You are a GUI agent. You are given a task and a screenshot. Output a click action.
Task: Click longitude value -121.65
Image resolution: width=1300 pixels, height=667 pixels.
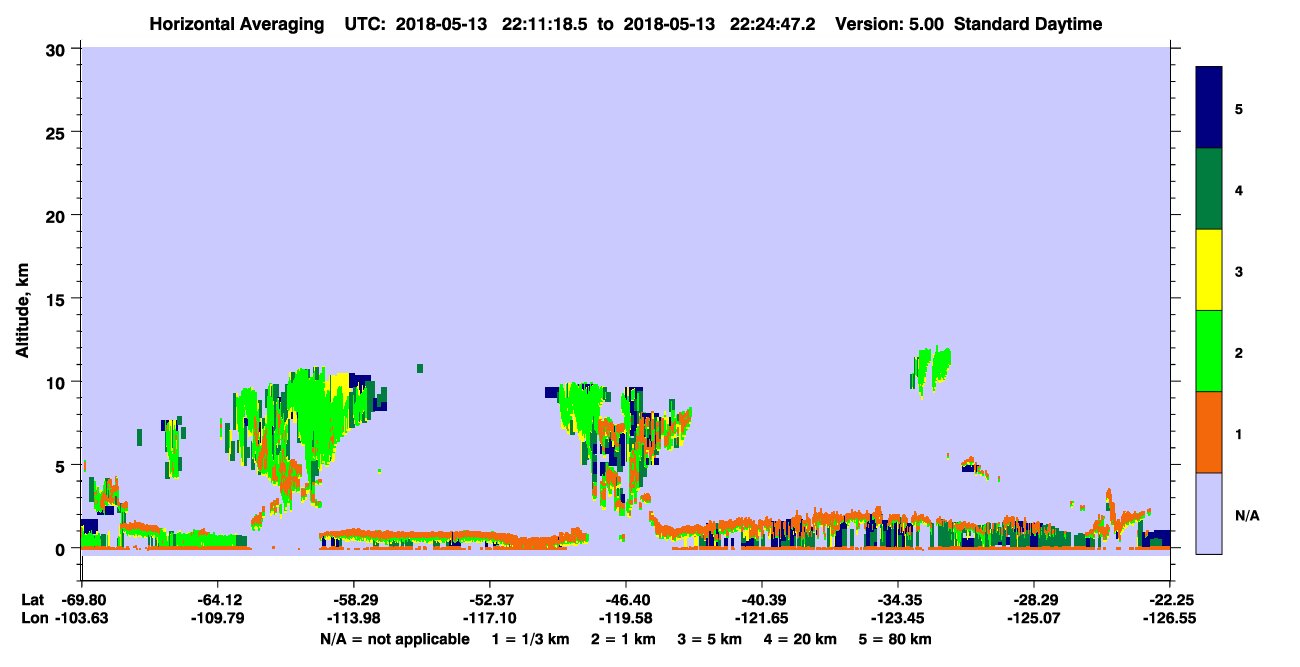pyautogui.click(x=762, y=618)
